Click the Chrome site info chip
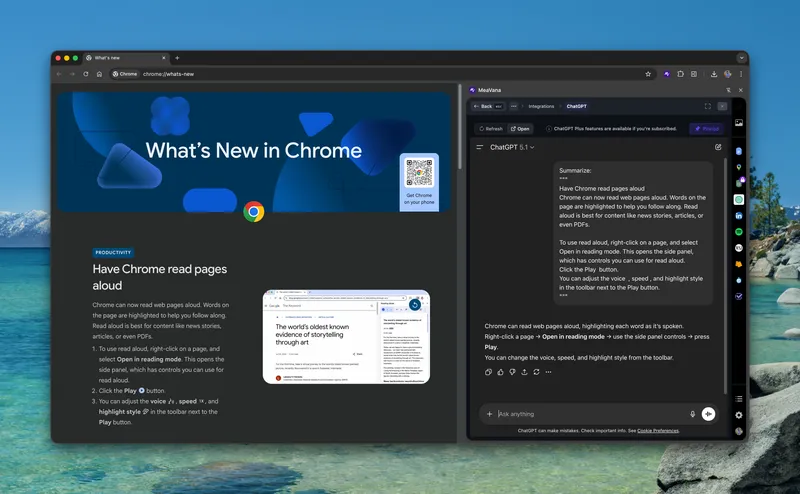 coord(125,74)
